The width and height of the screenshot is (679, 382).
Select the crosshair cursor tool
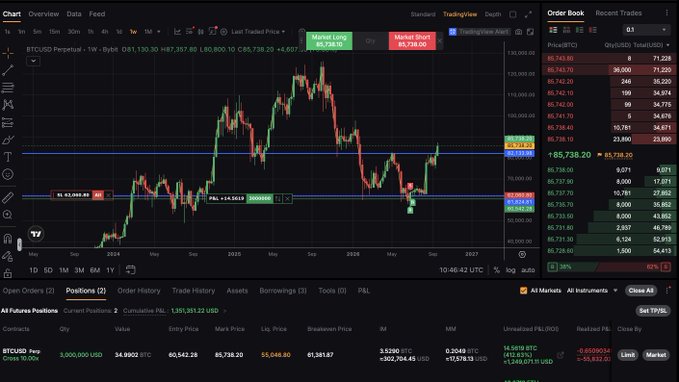click(8, 53)
